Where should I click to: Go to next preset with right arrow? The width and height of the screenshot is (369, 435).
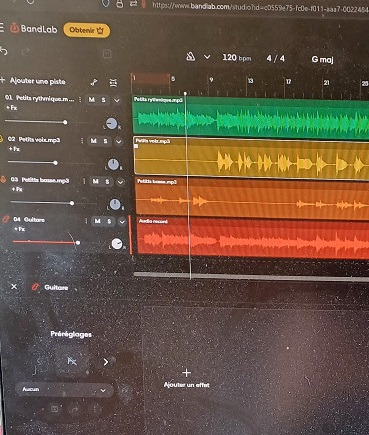tap(106, 362)
